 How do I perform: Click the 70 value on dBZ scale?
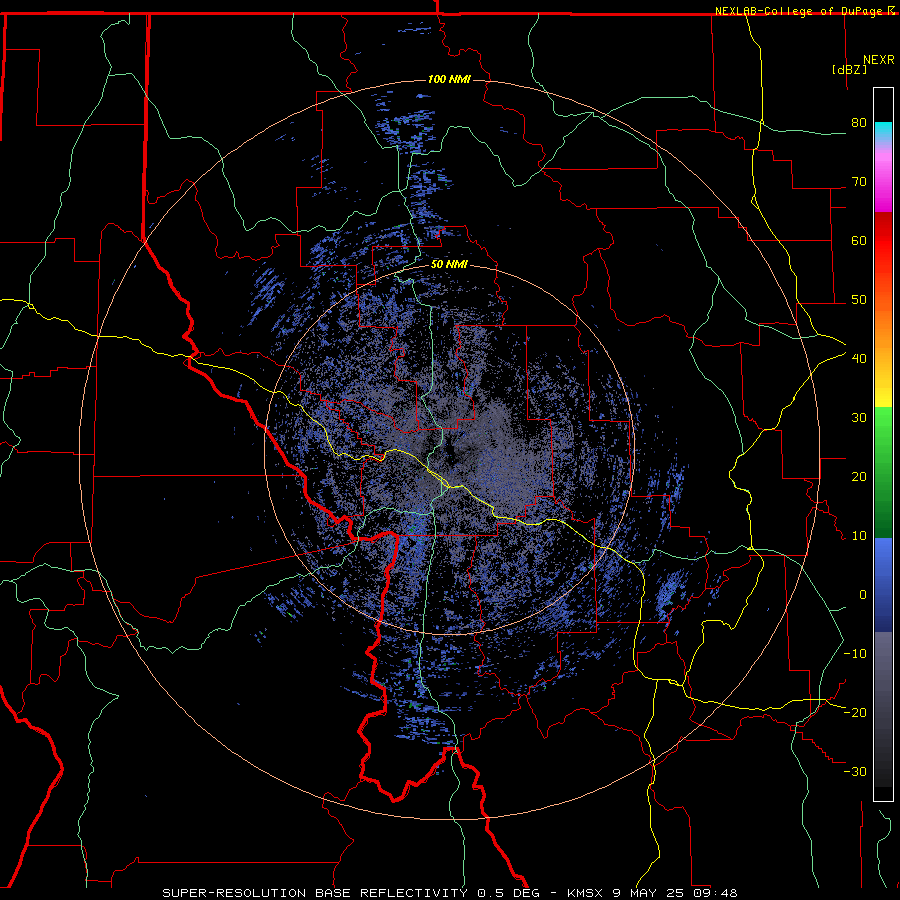click(859, 182)
